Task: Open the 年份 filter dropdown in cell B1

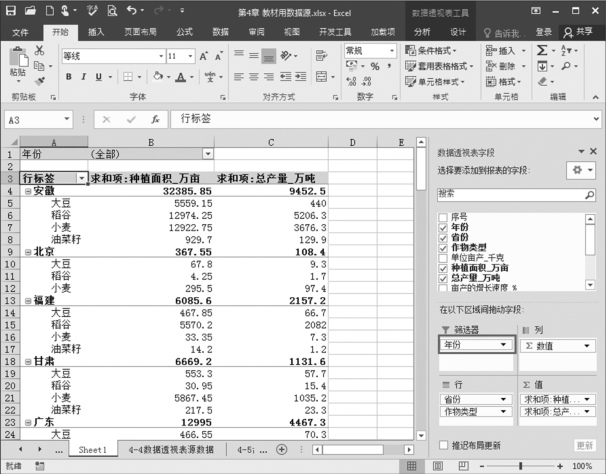Action: click(208, 154)
